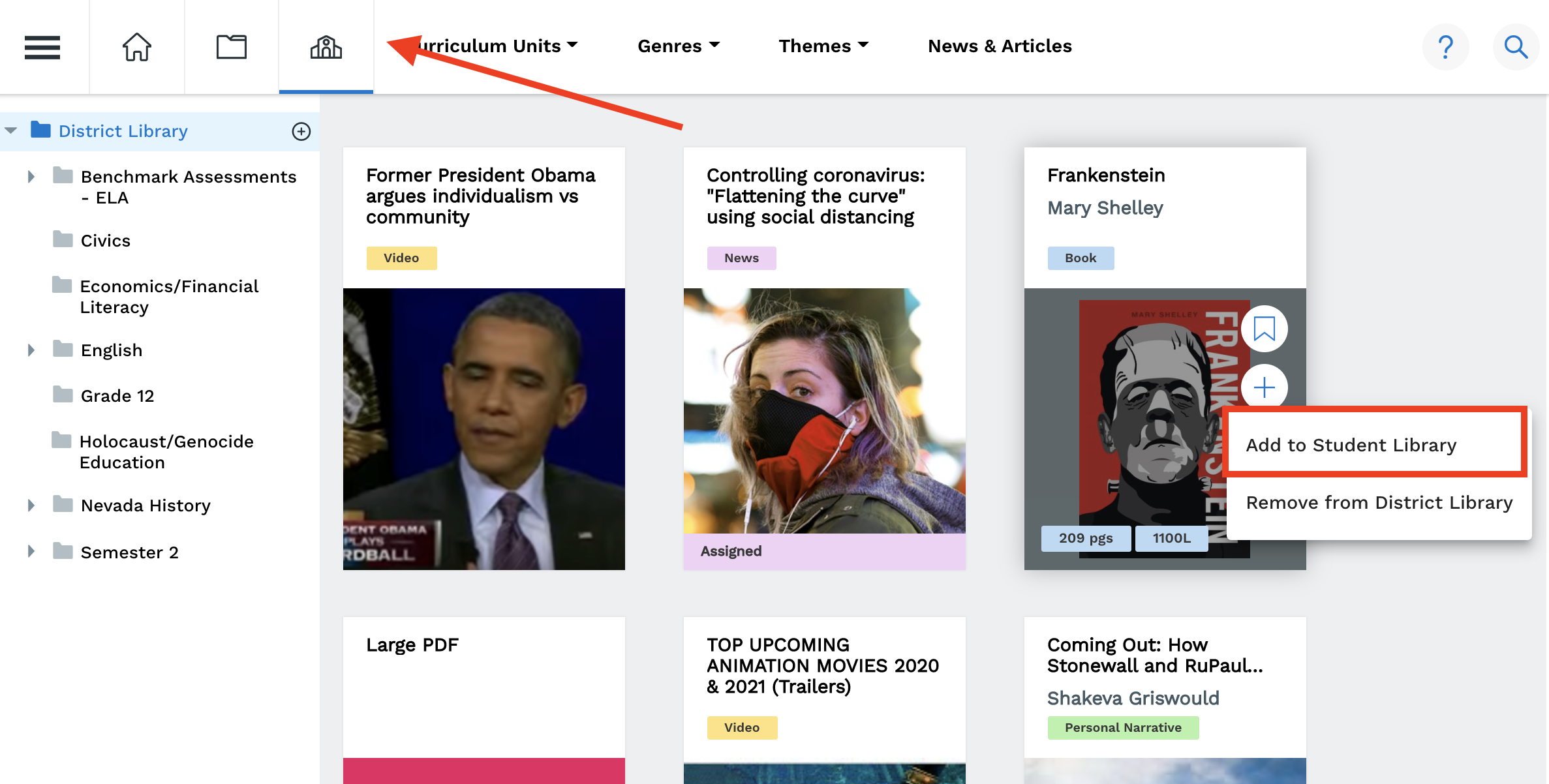Expand the Benchmark Assessments - ELA folder
Image resolution: width=1549 pixels, height=784 pixels.
click(31, 177)
